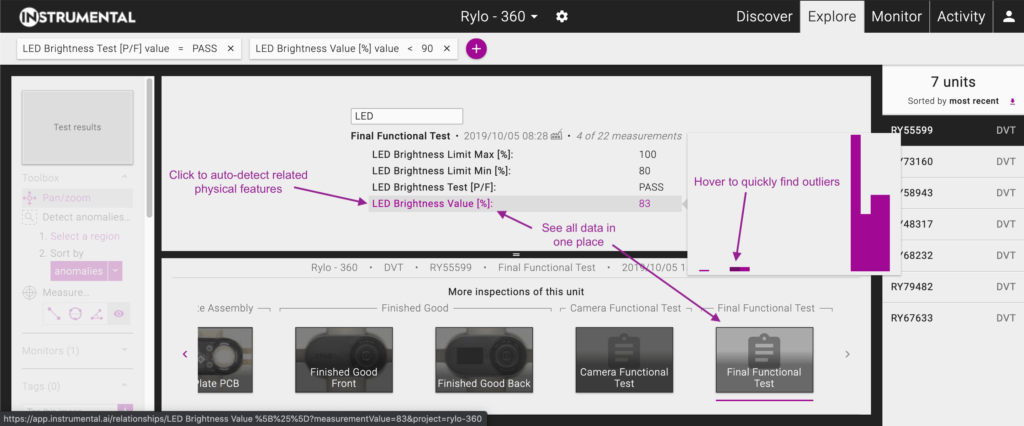
Task: Download the units list via the download icon
Action: [x=1012, y=101]
